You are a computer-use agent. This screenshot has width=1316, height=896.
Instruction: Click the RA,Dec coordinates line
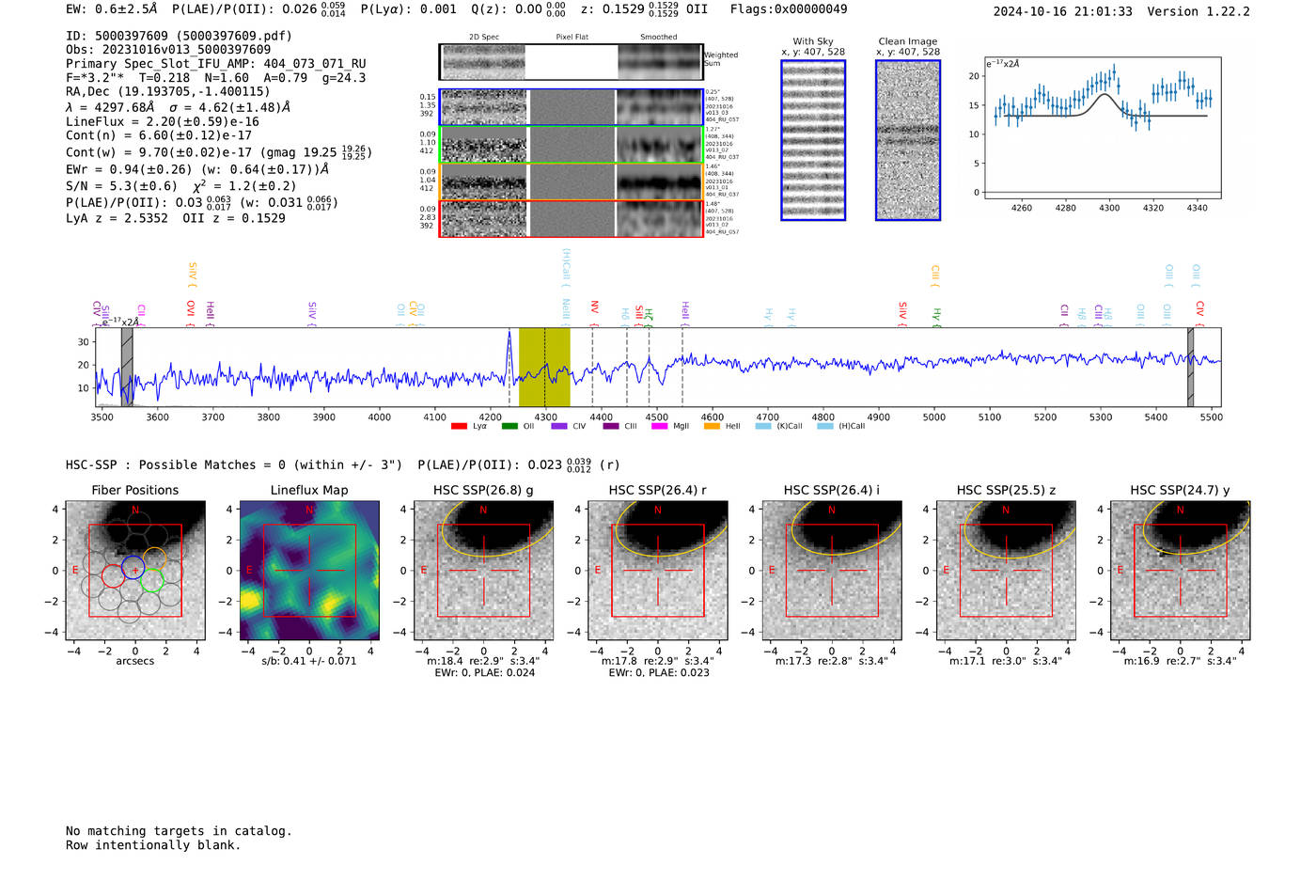(x=168, y=91)
